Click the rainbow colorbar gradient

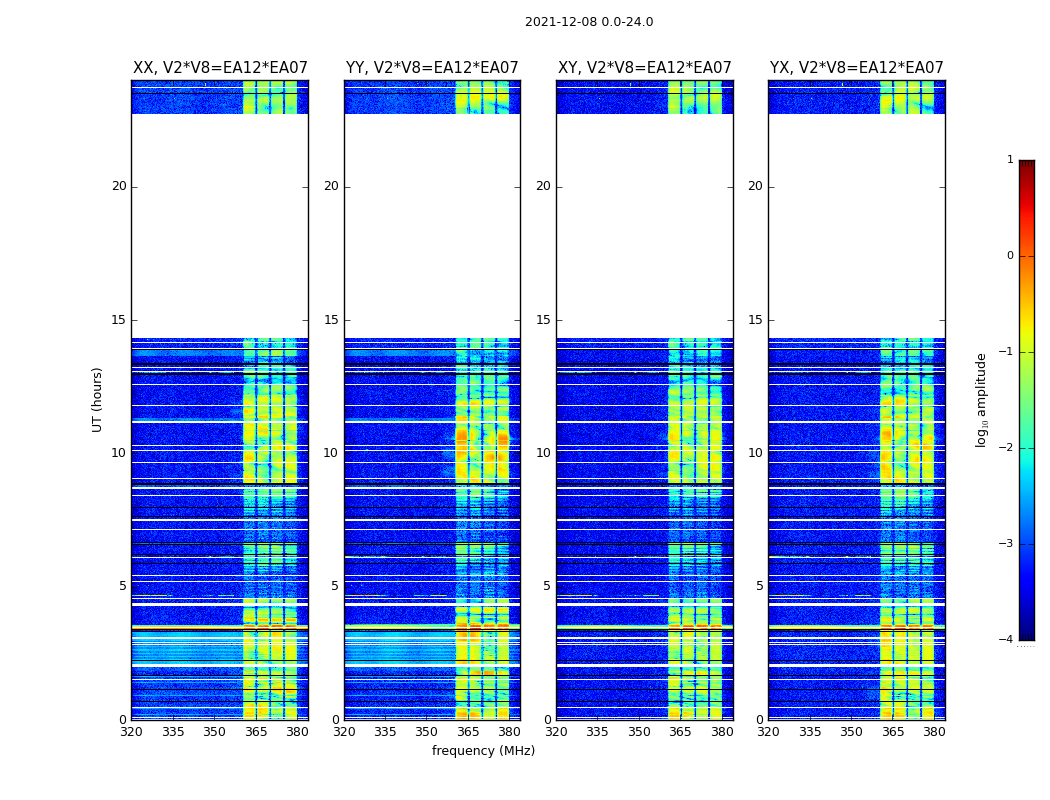tap(1026, 400)
